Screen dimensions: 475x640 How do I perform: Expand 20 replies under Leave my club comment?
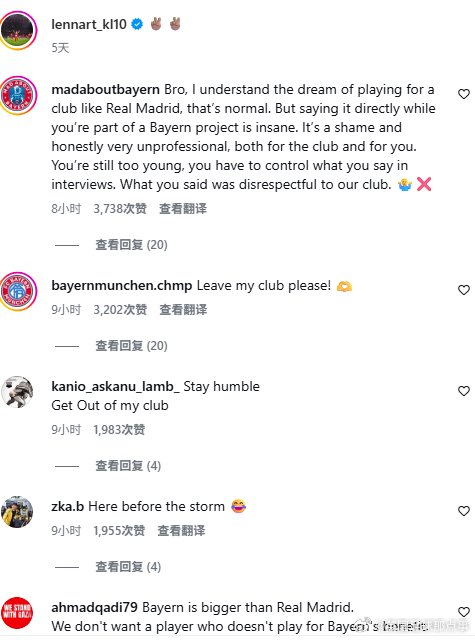click(131, 346)
